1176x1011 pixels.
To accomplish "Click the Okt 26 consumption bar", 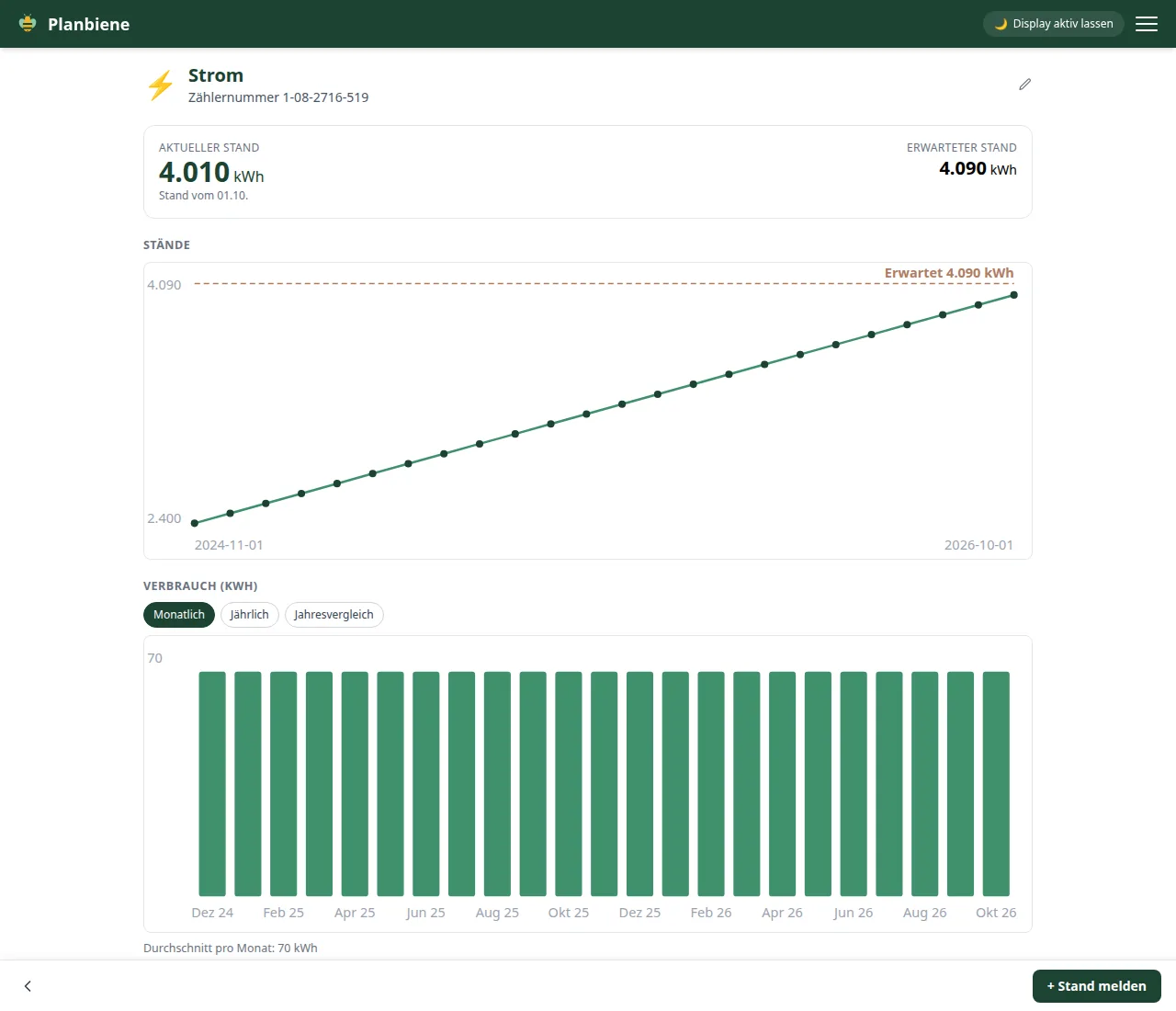I will coord(996,784).
